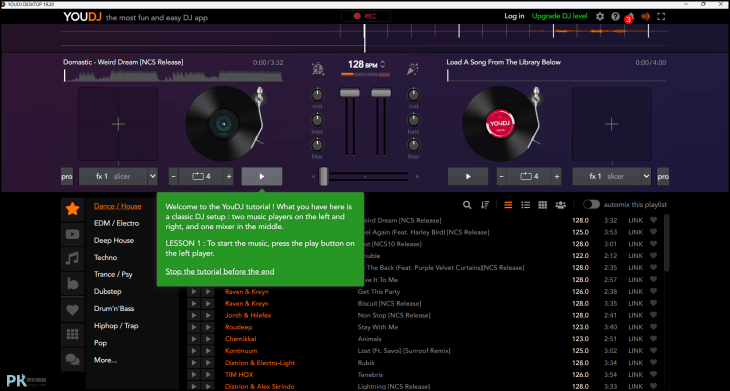Select the Techno genre
Image resolution: width=730 pixels, height=391 pixels.
[106, 257]
